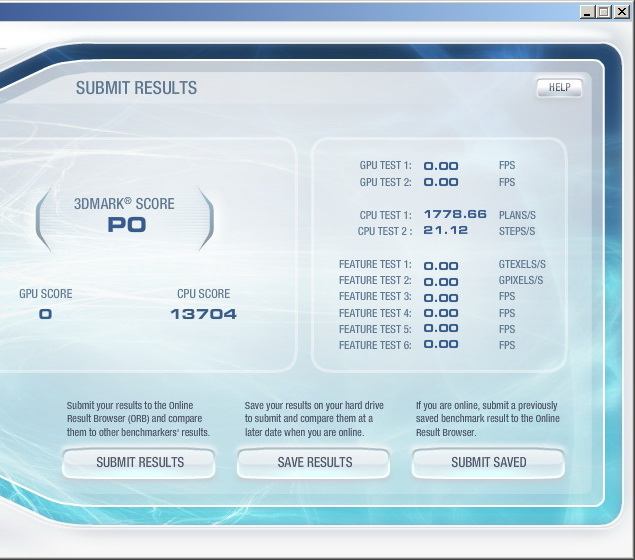The width and height of the screenshot is (635, 560).
Task: Click the PLANS/S unit text
Action: click(517, 215)
